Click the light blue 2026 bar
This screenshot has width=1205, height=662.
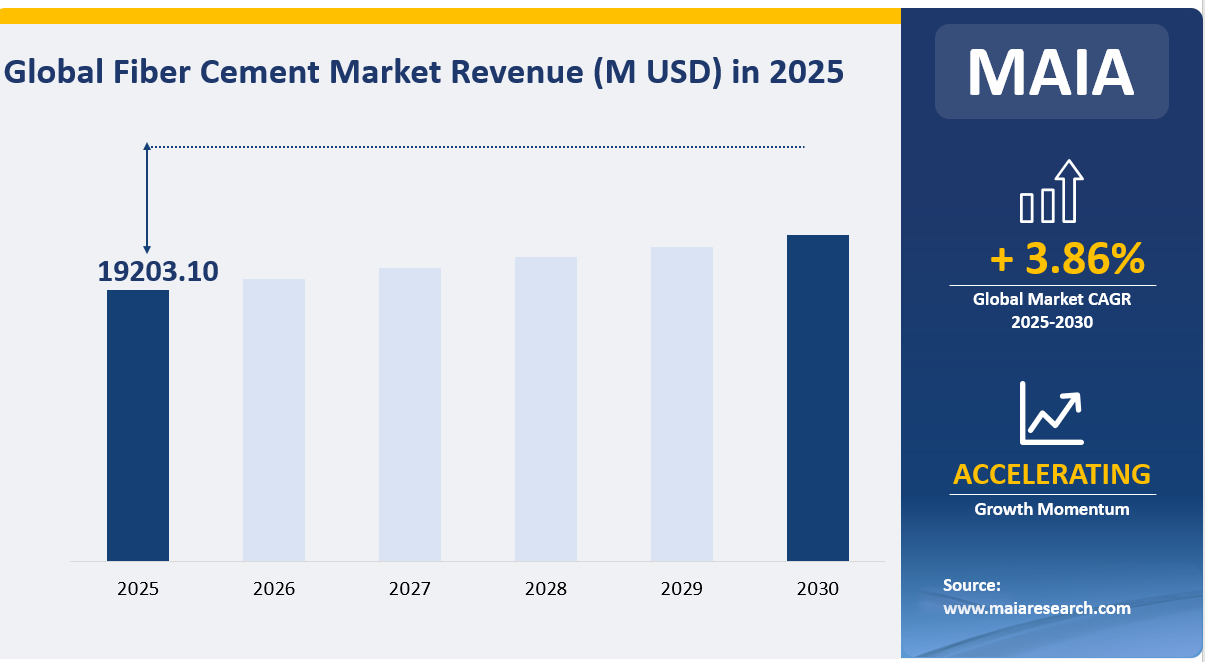click(x=274, y=420)
